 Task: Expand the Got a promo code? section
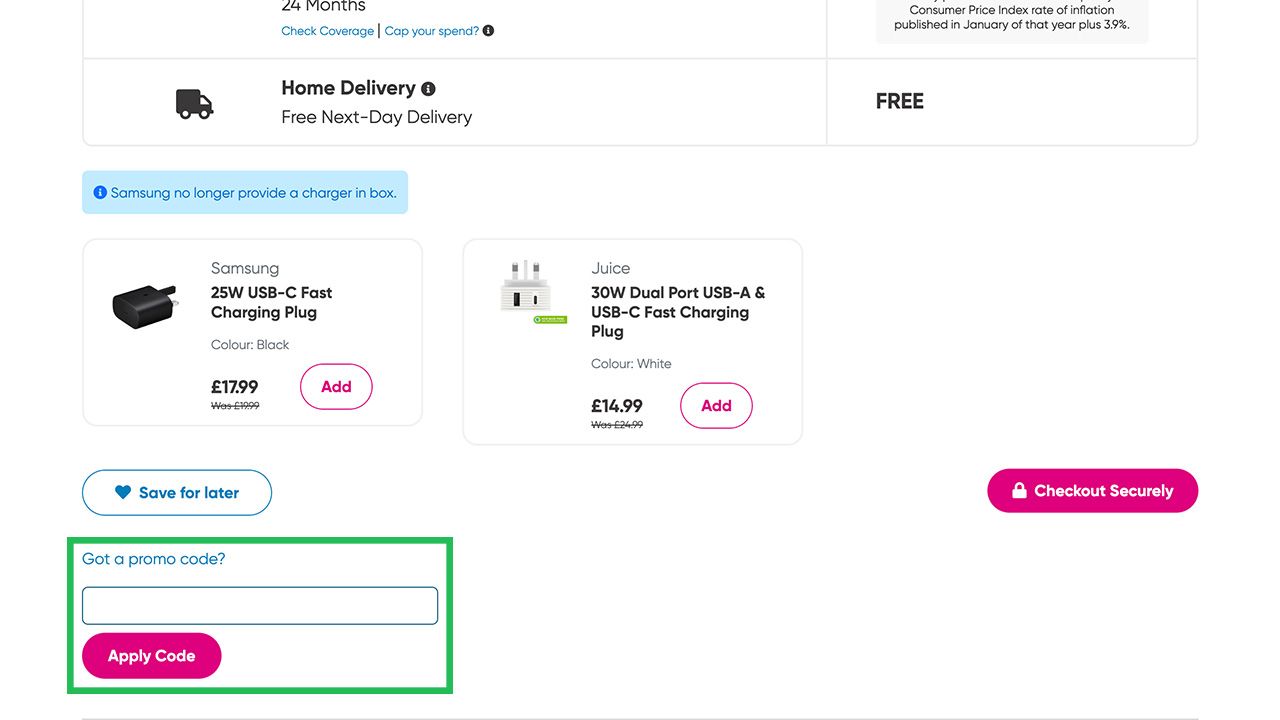click(x=154, y=559)
